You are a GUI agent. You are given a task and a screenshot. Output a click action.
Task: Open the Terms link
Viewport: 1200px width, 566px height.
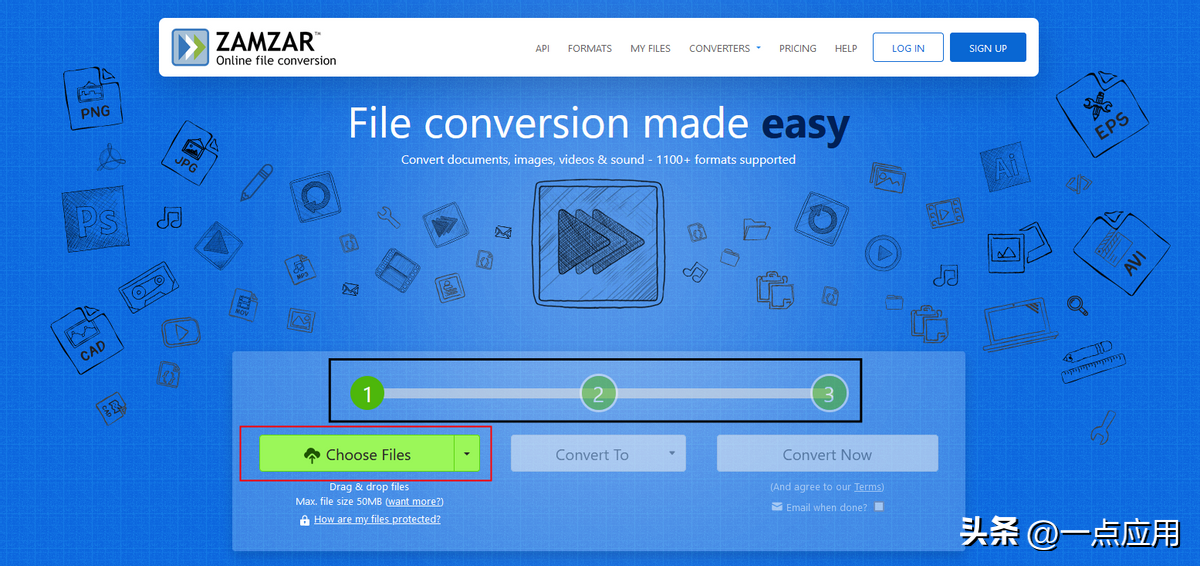[868, 487]
